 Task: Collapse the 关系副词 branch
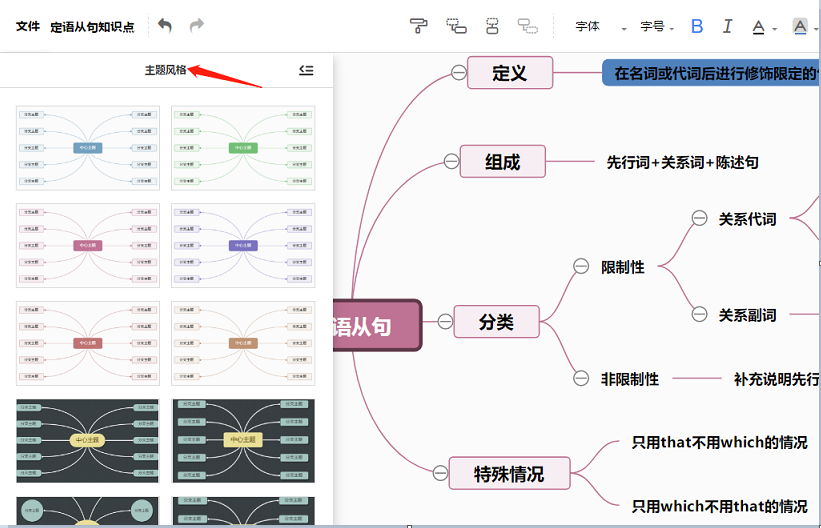[700, 314]
